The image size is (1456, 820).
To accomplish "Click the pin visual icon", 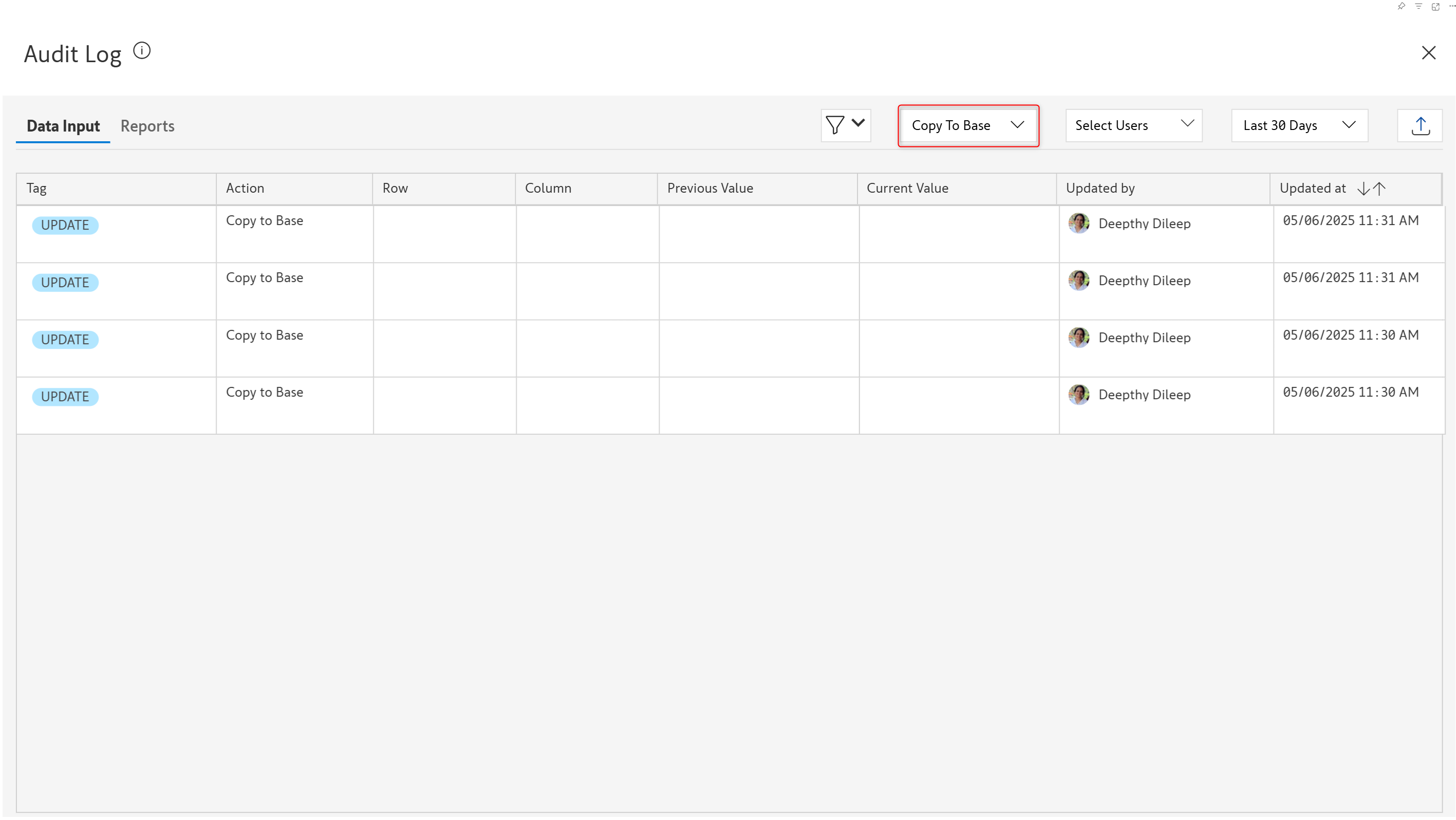I will (x=1401, y=6).
